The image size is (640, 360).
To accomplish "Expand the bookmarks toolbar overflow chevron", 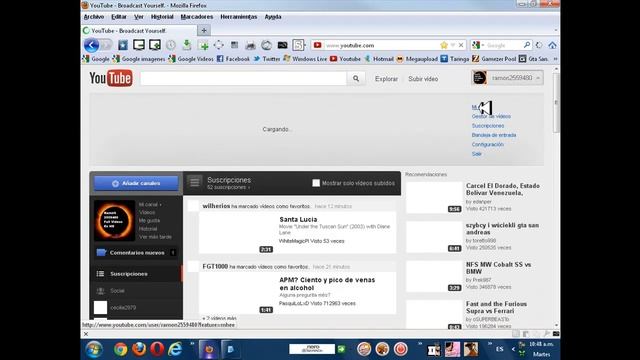I will [x=555, y=59].
